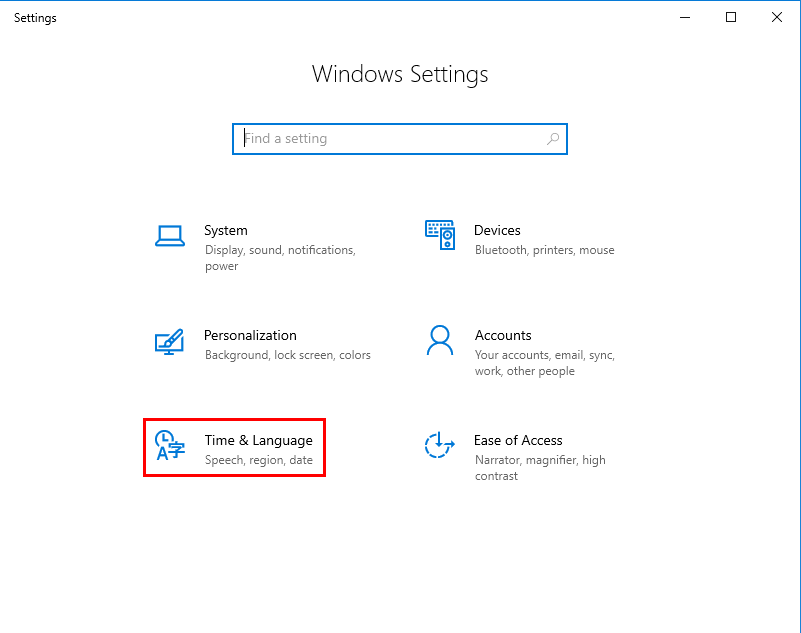Open the Accounts settings title

(503, 335)
